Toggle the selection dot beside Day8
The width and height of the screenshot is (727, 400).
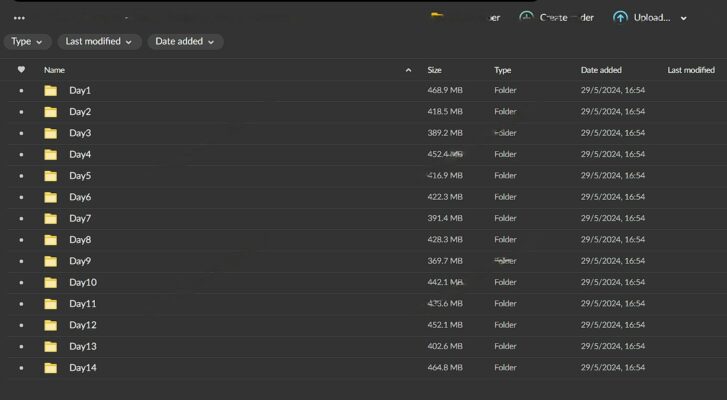21,240
